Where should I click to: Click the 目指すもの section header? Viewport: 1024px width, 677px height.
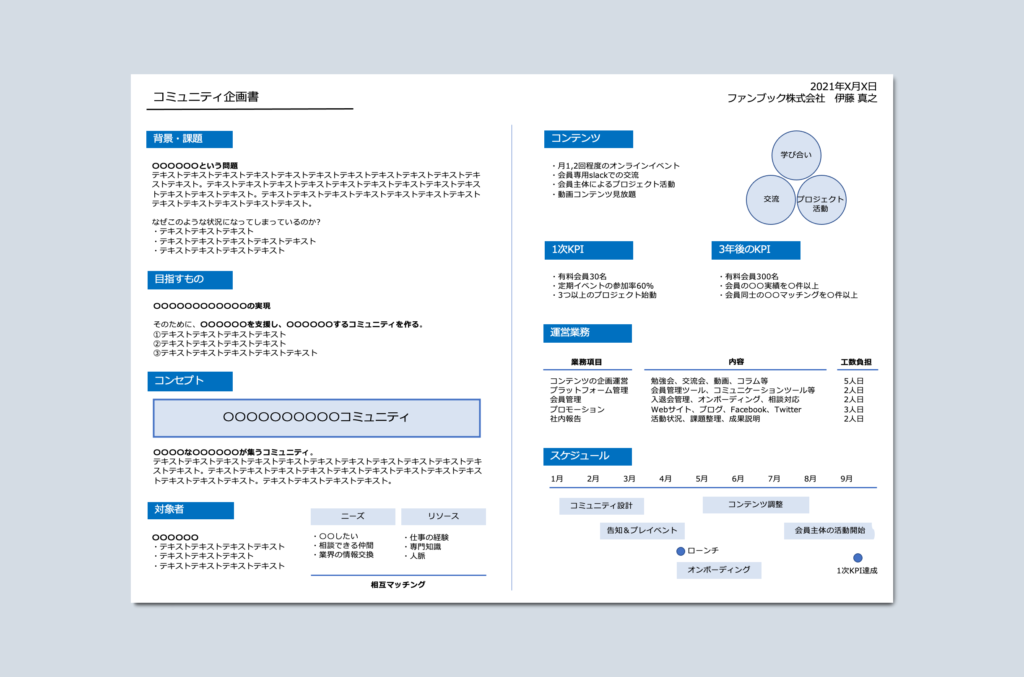[x=190, y=279]
